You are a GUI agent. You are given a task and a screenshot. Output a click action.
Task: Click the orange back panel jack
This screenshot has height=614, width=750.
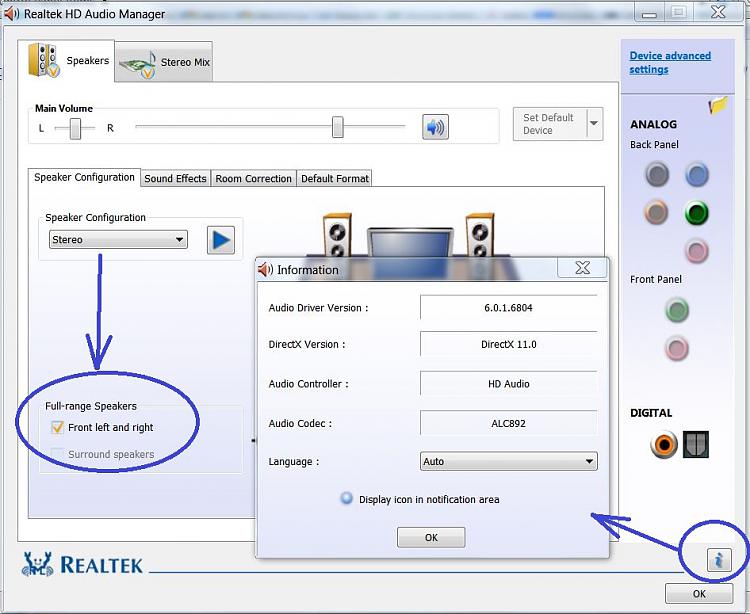(656, 212)
